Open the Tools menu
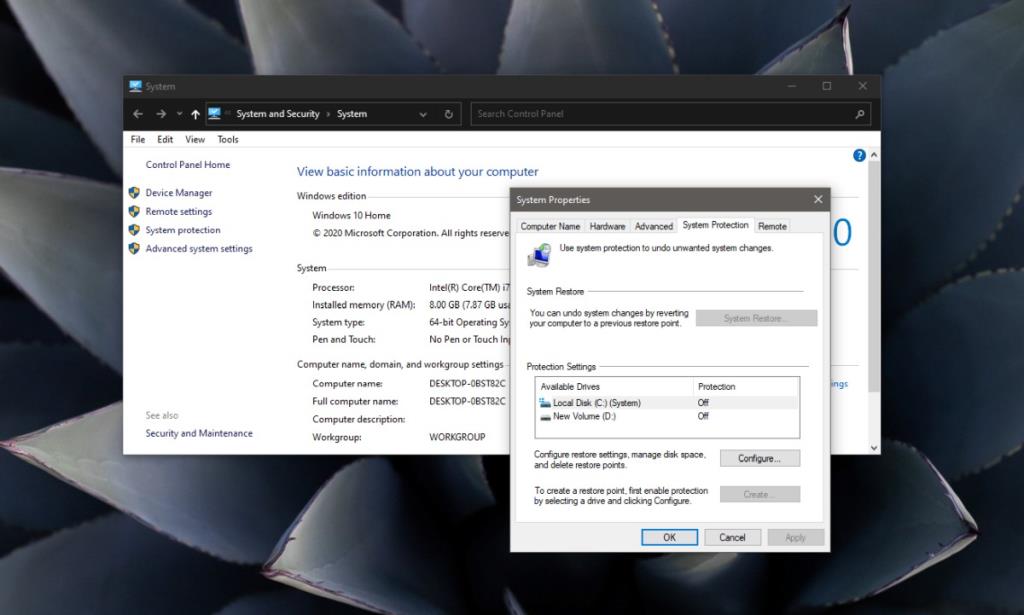The width and height of the screenshot is (1024, 615). click(227, 139)
